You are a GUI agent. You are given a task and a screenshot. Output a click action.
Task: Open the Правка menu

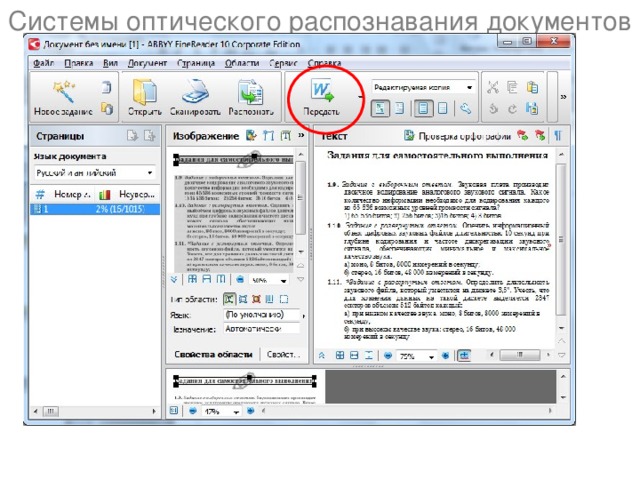(79, 63)
